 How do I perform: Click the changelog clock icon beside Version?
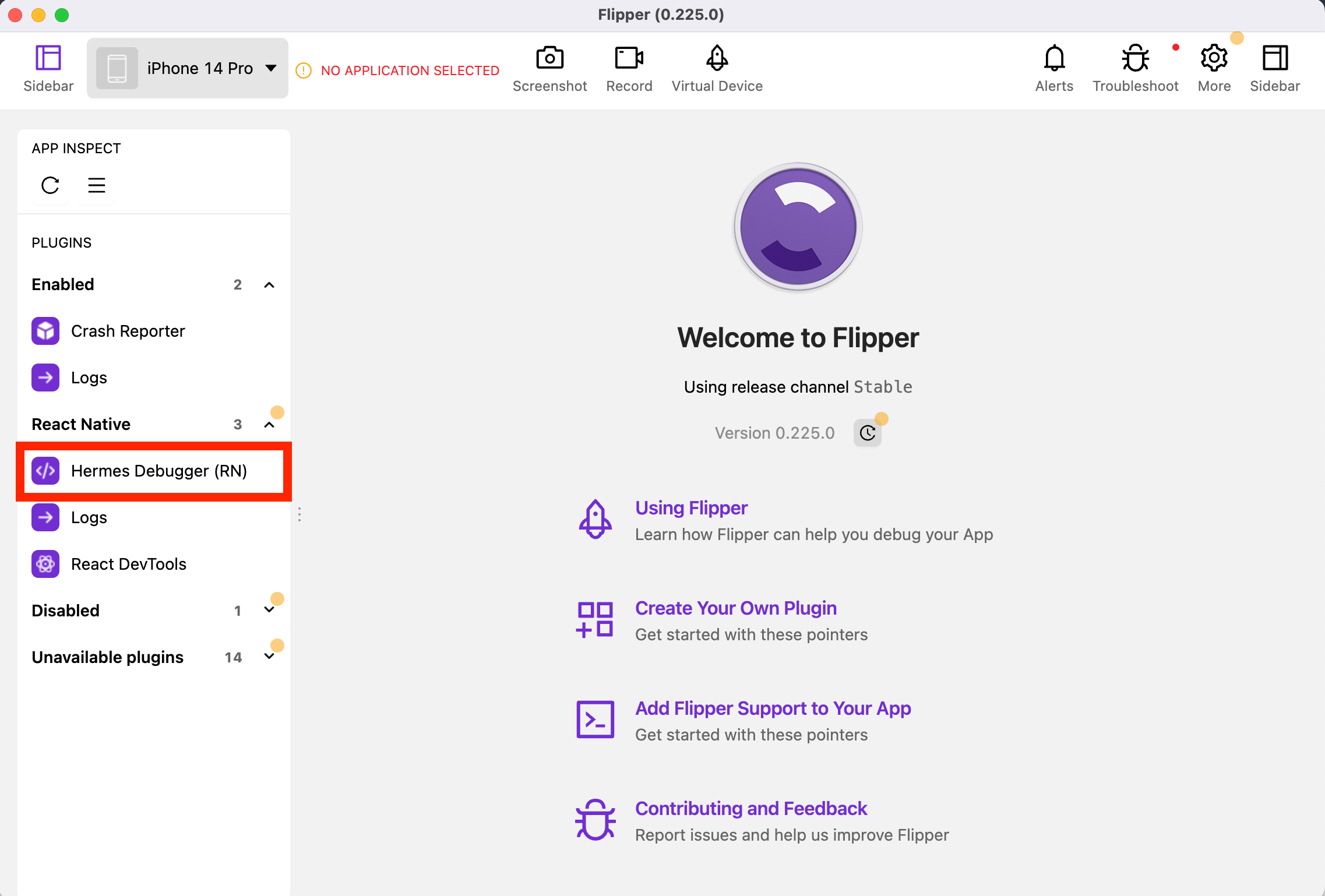point(868,433)
